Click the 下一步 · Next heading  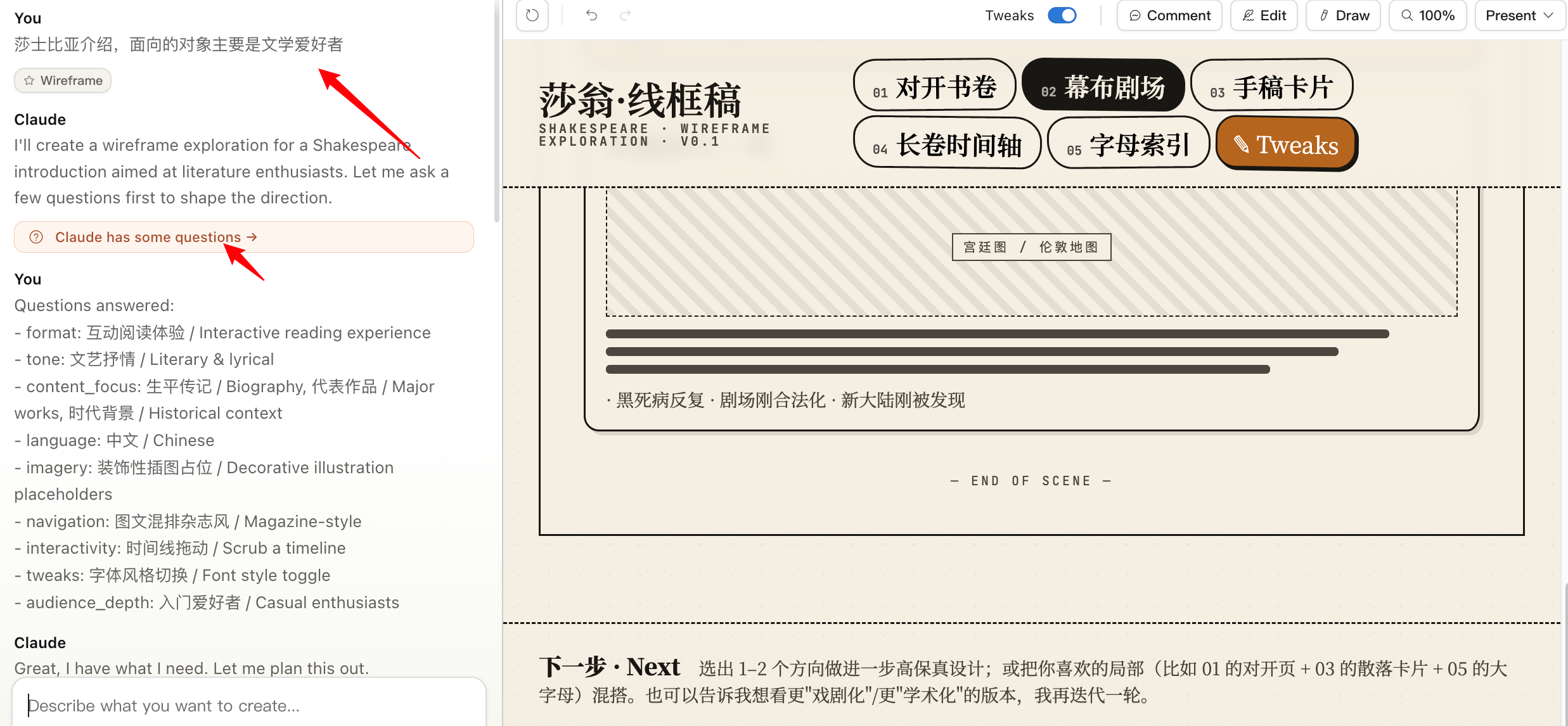click(x=610, y=667)
